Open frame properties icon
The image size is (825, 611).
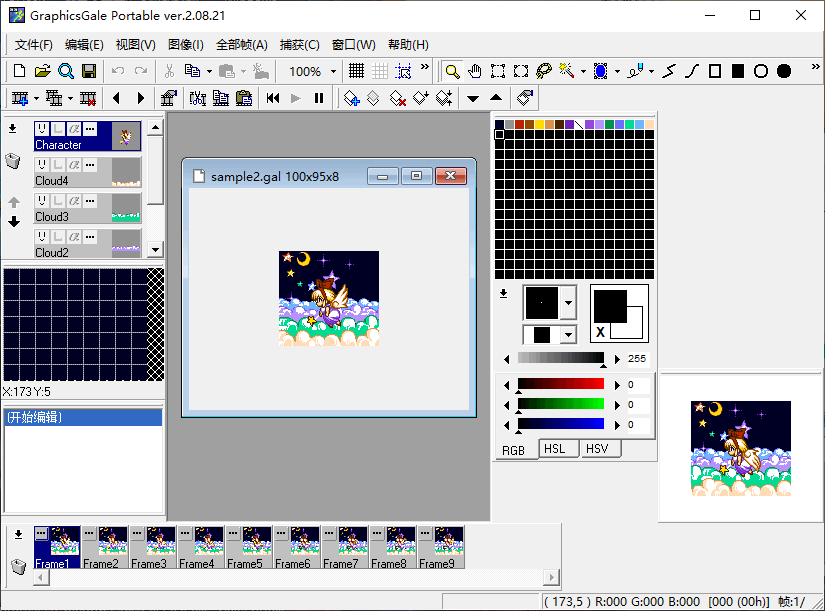coord(168,98)
